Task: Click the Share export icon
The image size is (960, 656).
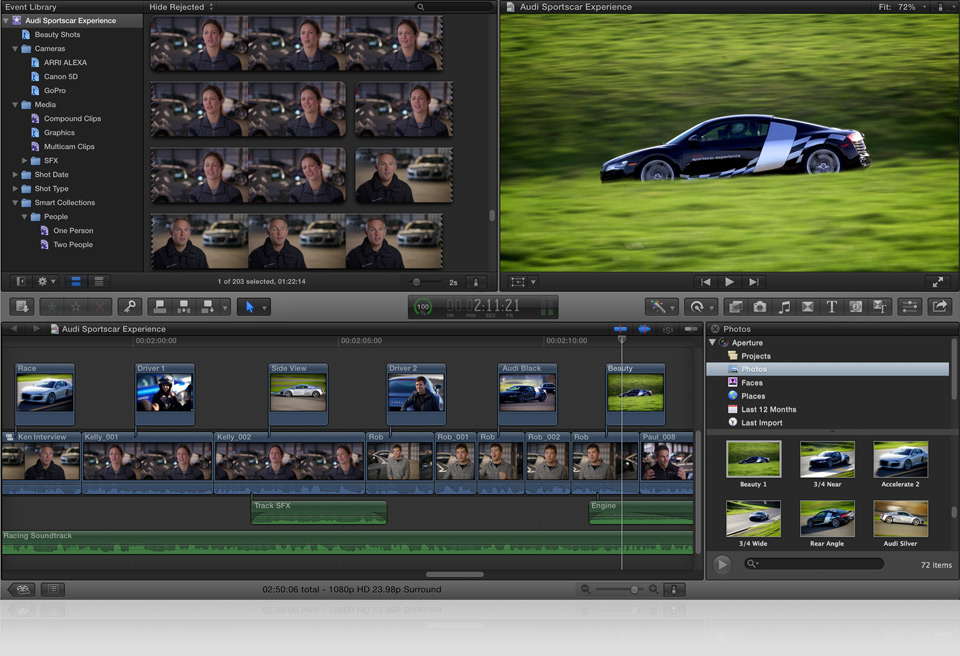Action: 940,307
